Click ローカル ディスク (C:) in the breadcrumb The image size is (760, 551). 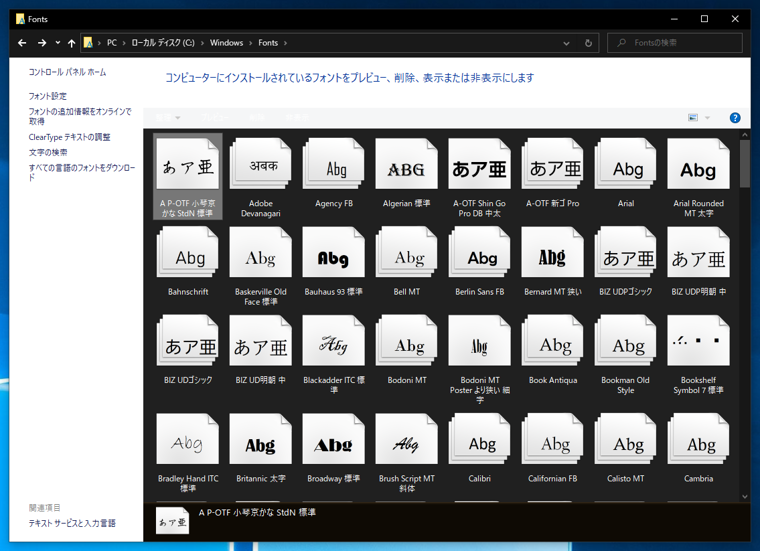pos(163,43)
